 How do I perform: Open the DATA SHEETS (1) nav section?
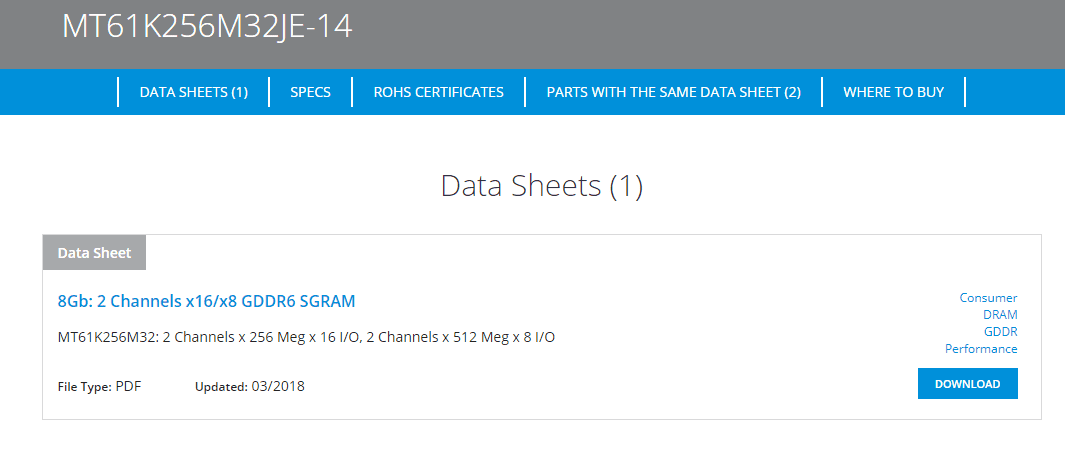click(x=193, y=92)
